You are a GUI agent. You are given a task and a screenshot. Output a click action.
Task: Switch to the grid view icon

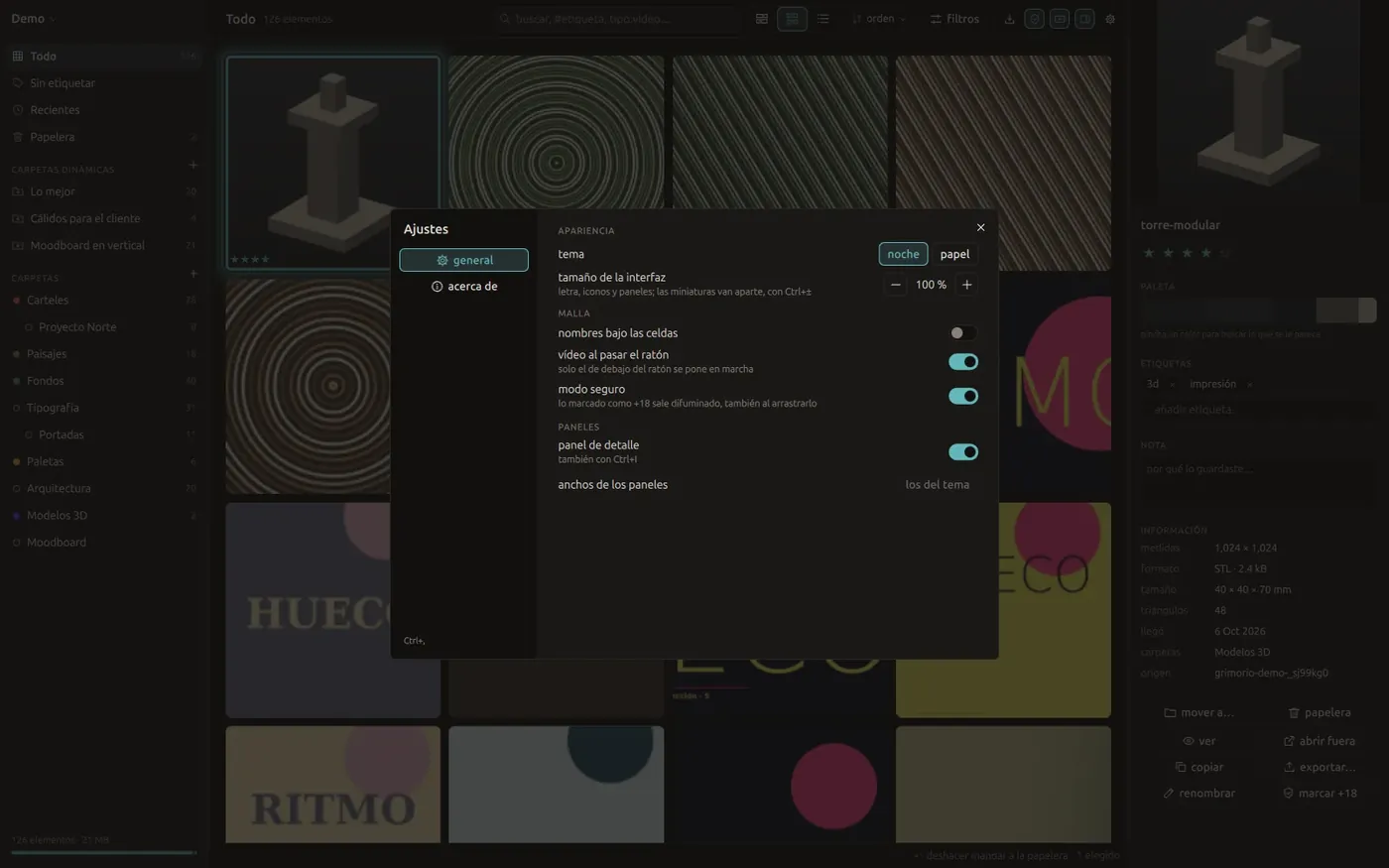coord(792,19)
